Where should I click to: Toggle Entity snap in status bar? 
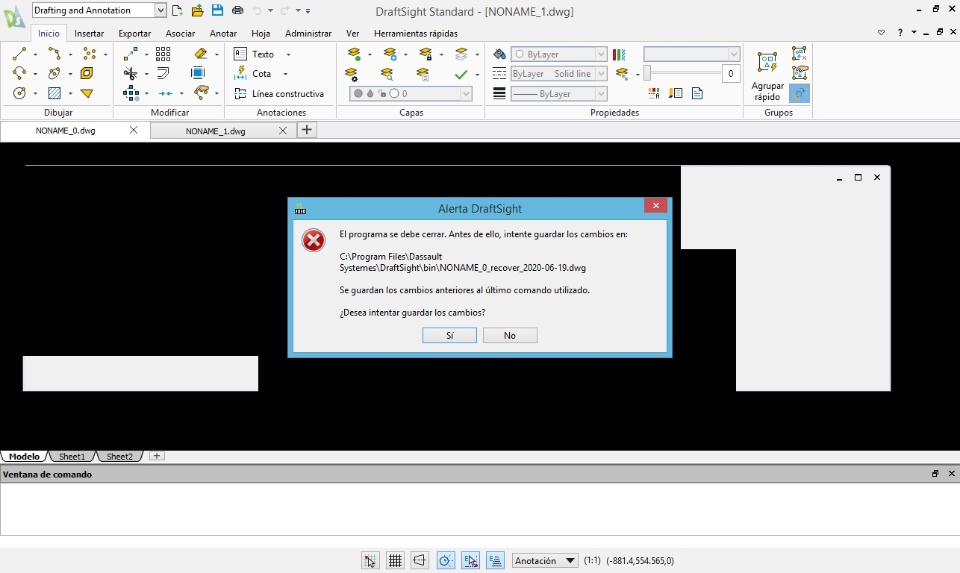pyautogui.click(x=470, y=560)
